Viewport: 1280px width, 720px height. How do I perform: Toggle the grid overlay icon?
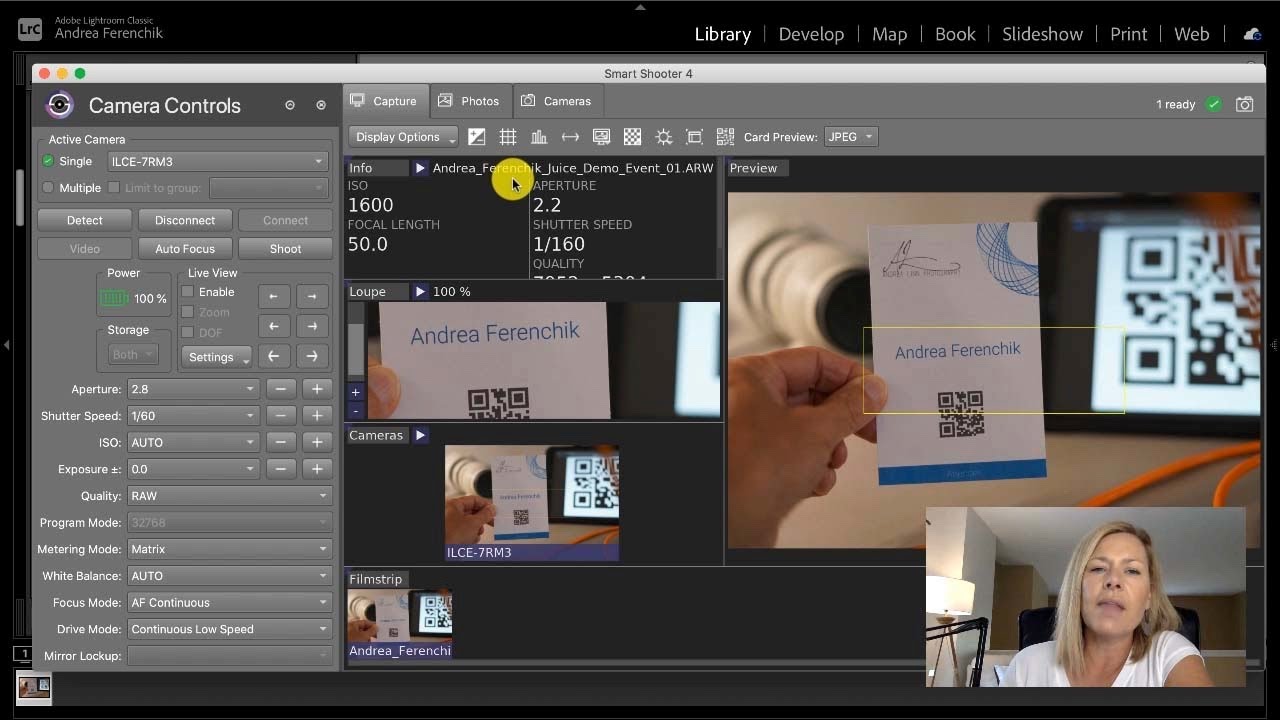[x=508, y=137]
